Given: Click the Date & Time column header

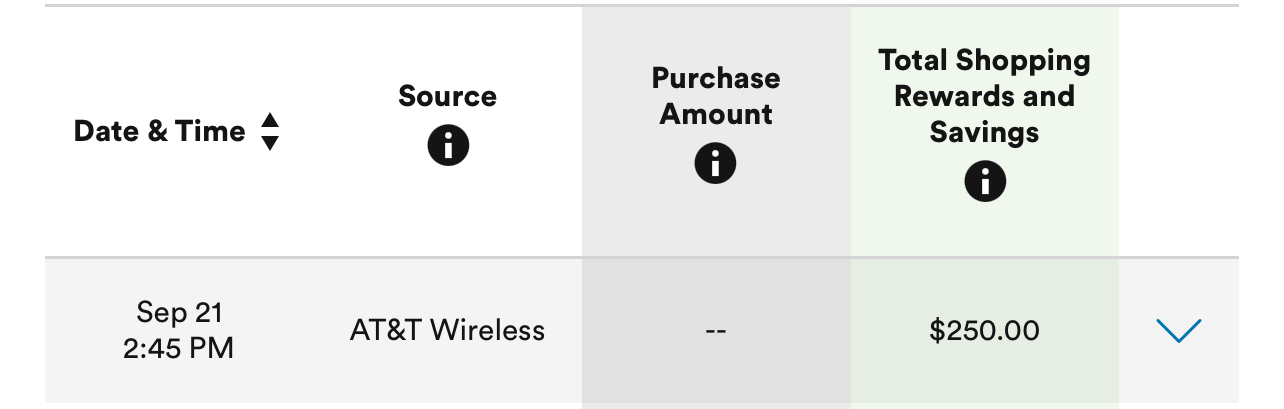Looking at the screenshot, I should coord(160,131).
